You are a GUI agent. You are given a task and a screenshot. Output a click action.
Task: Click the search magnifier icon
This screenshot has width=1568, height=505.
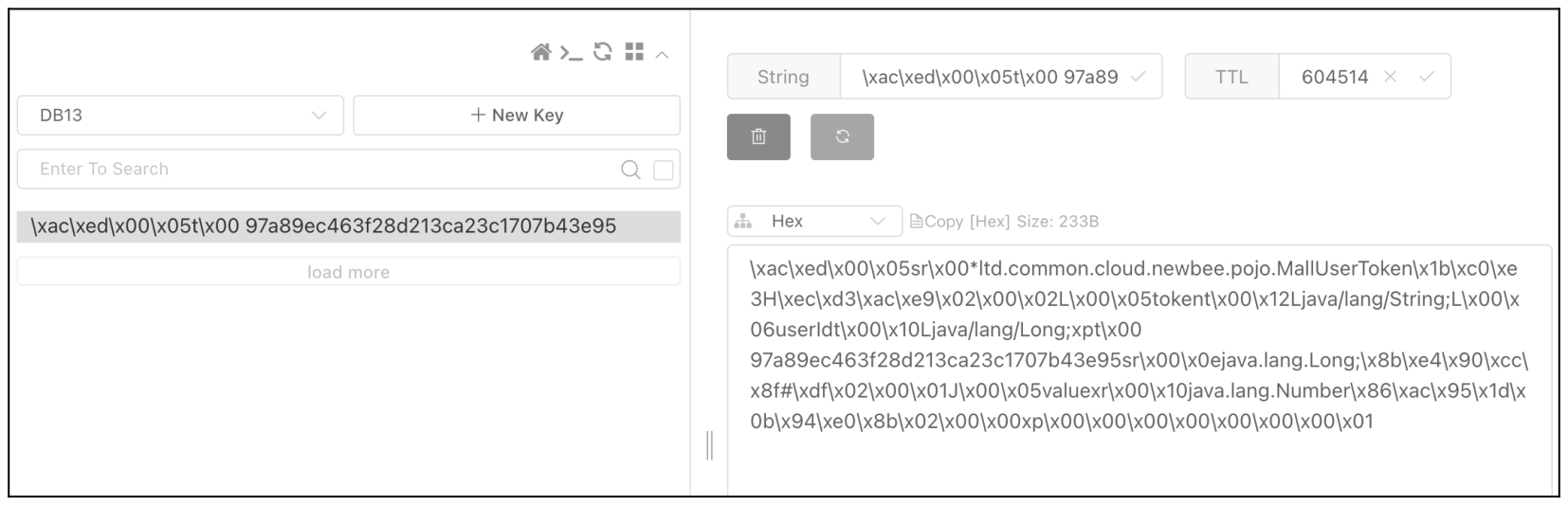pos(630,170)
